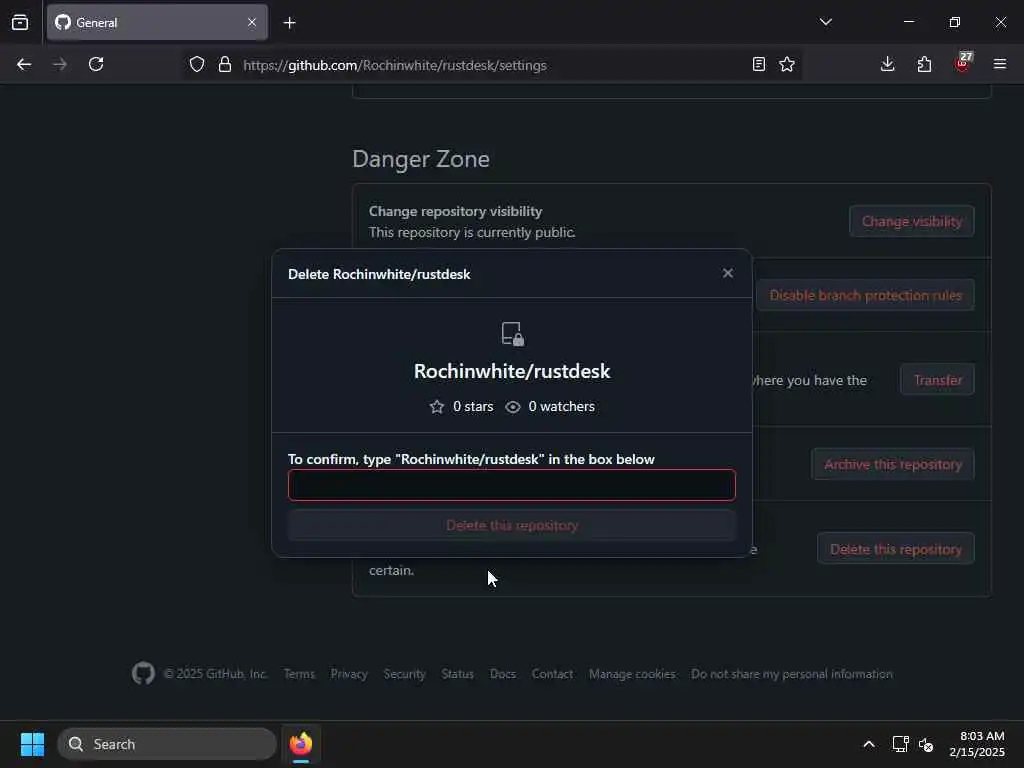Close the Delete Rochinwhite/rustdesk dialog
This screenshot has width=1024, height=768.
pyautogui.click(x=728, y=273)
